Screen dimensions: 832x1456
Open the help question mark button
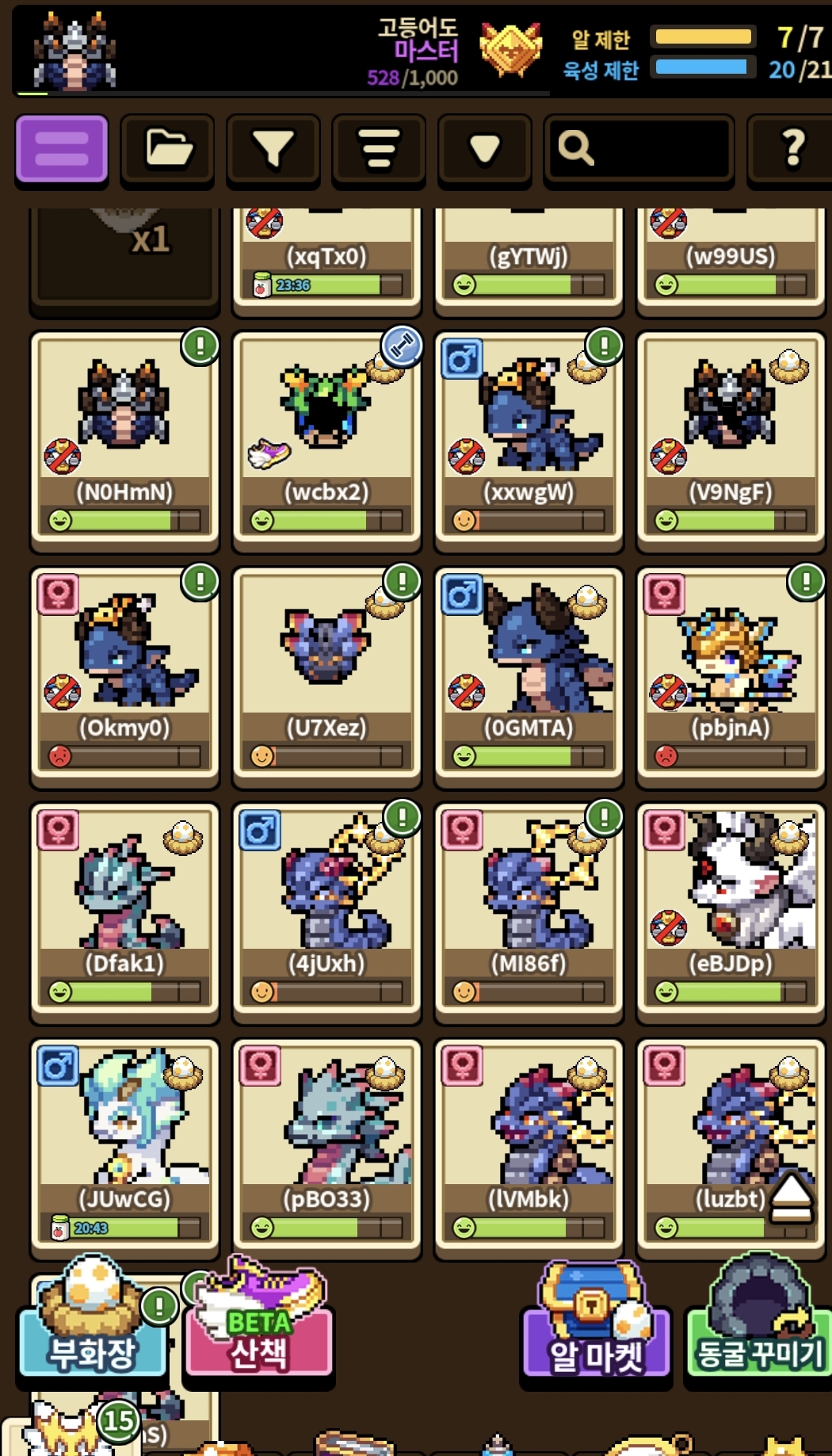tap(792, 150)
